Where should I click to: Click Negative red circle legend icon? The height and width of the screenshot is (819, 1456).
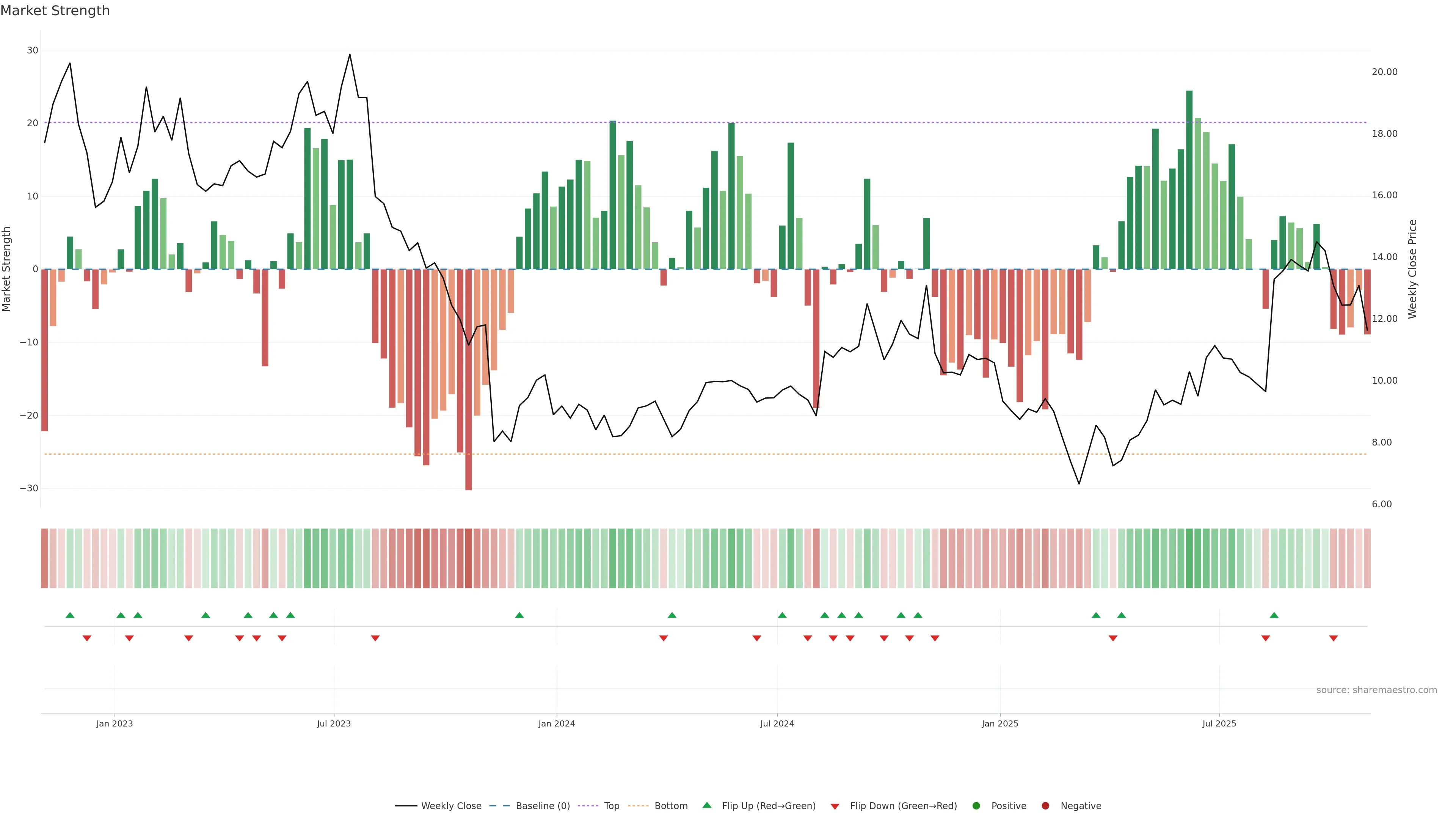click(x=1045, y=806)
